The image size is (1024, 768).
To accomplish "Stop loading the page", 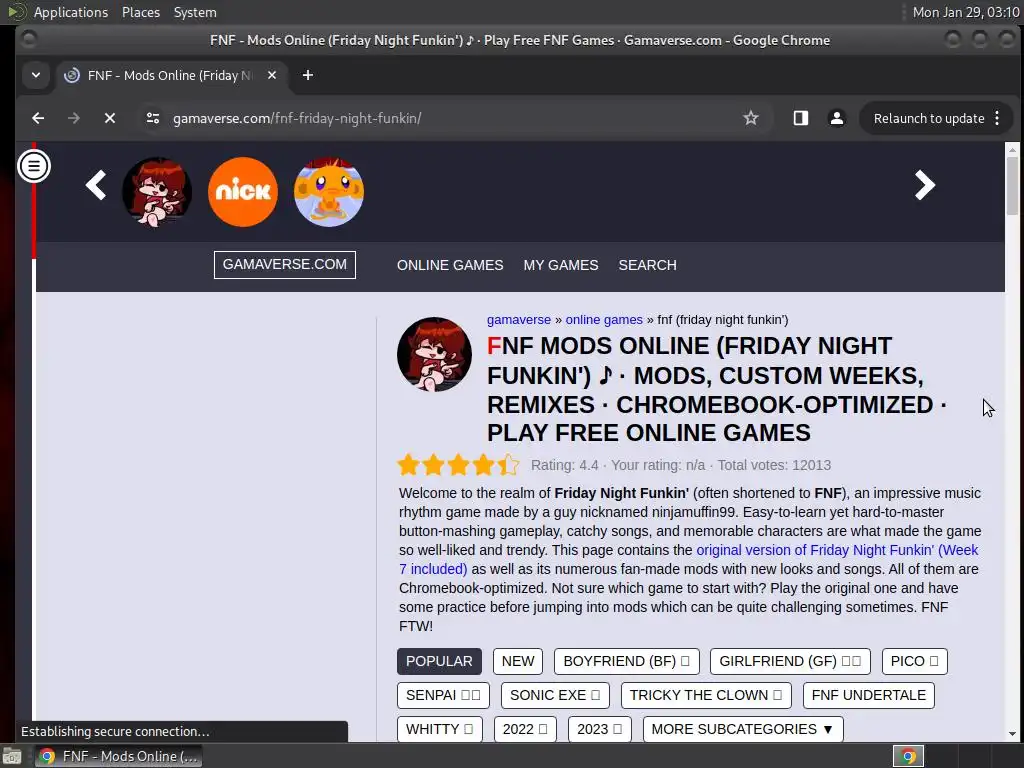I will tap(110, 118).
